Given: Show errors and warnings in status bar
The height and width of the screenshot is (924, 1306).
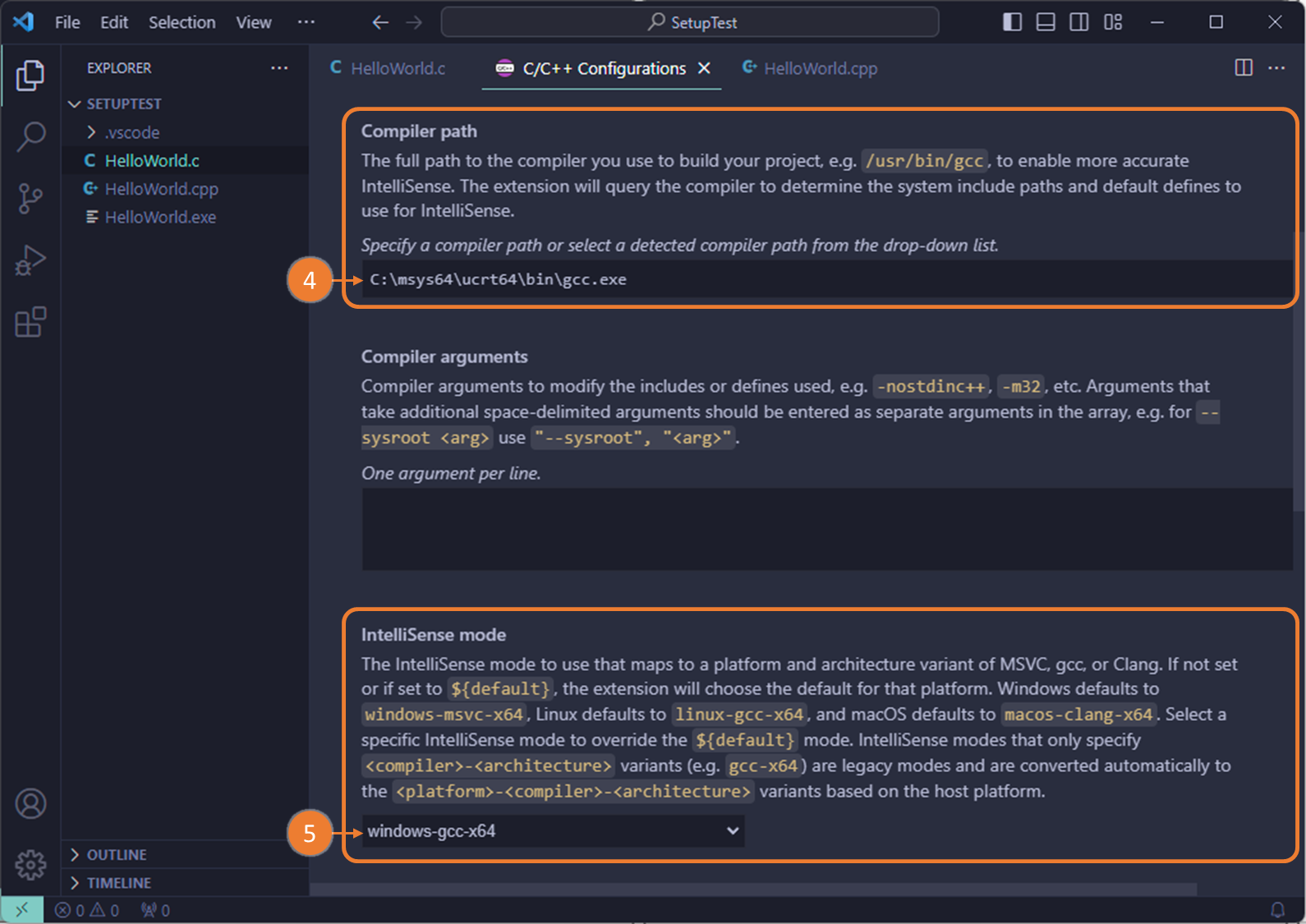Looking at the screenshot, I should pyautogui.click(x=87, y=910).
